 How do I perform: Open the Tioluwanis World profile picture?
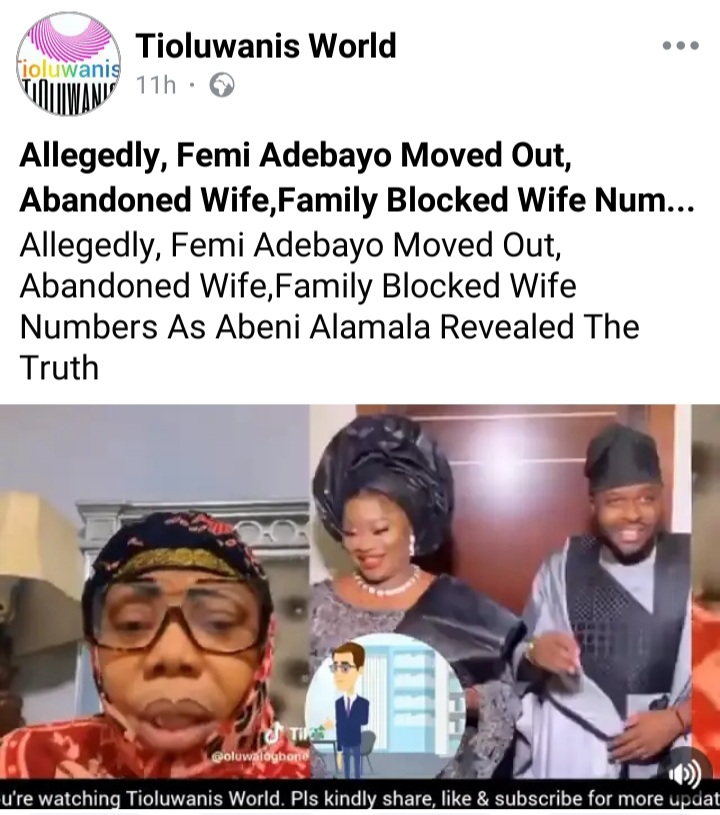pyautogui.click(x=69, y=63)
